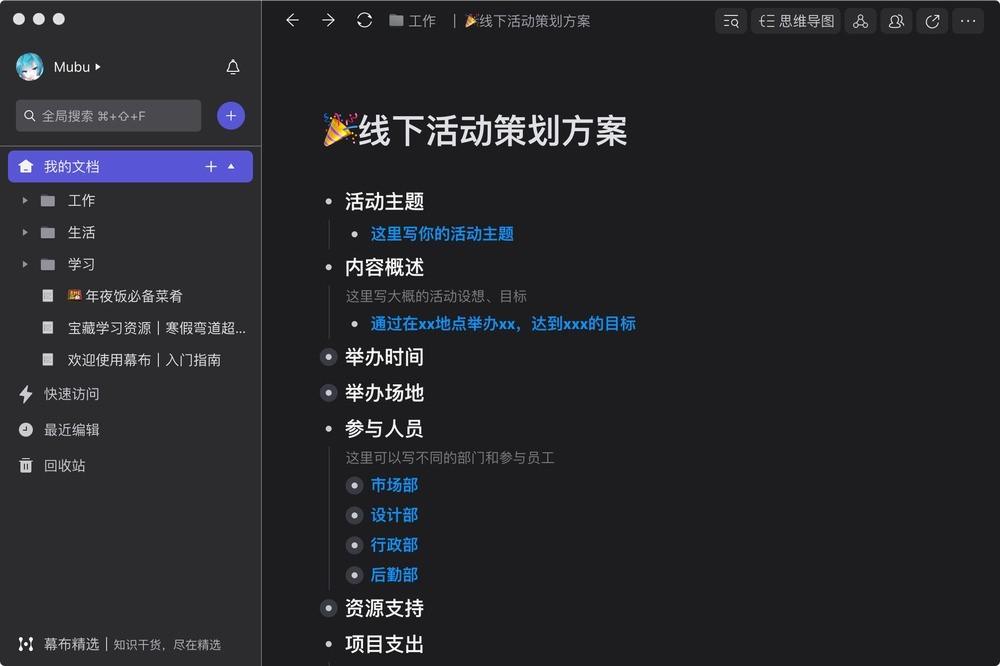
Task: Select 我的文档 in the sidebar
Action: 130,166
